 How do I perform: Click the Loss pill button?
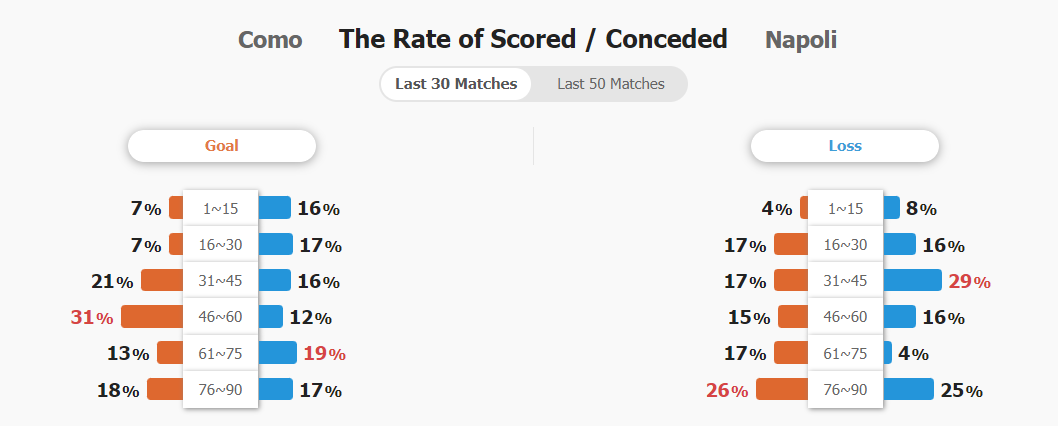(x=845, y=146)
